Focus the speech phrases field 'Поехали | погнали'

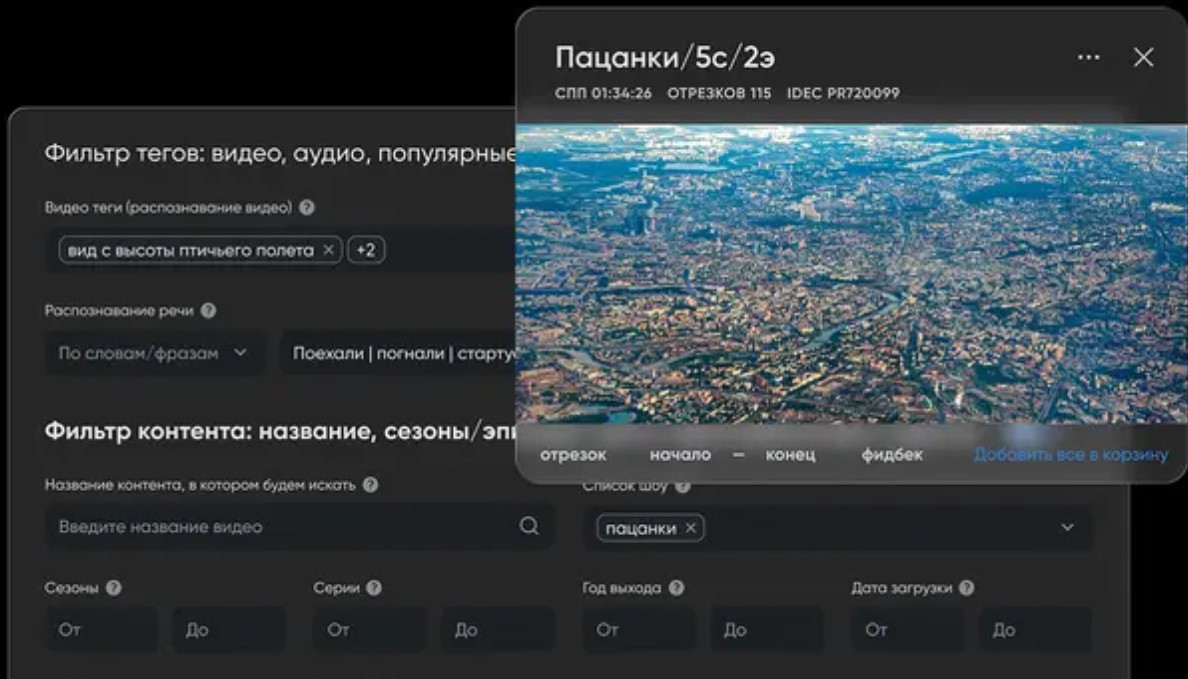(399, 353)
